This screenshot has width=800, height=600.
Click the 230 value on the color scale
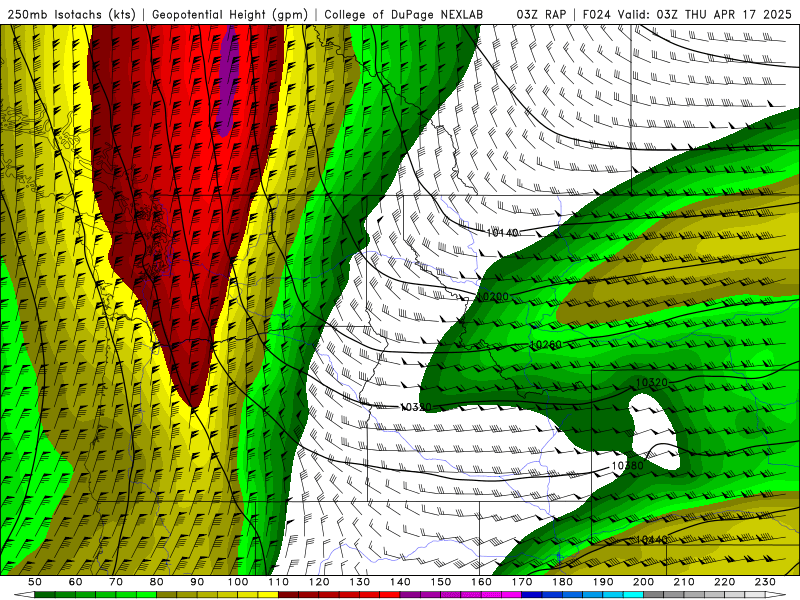coord(766,582)
